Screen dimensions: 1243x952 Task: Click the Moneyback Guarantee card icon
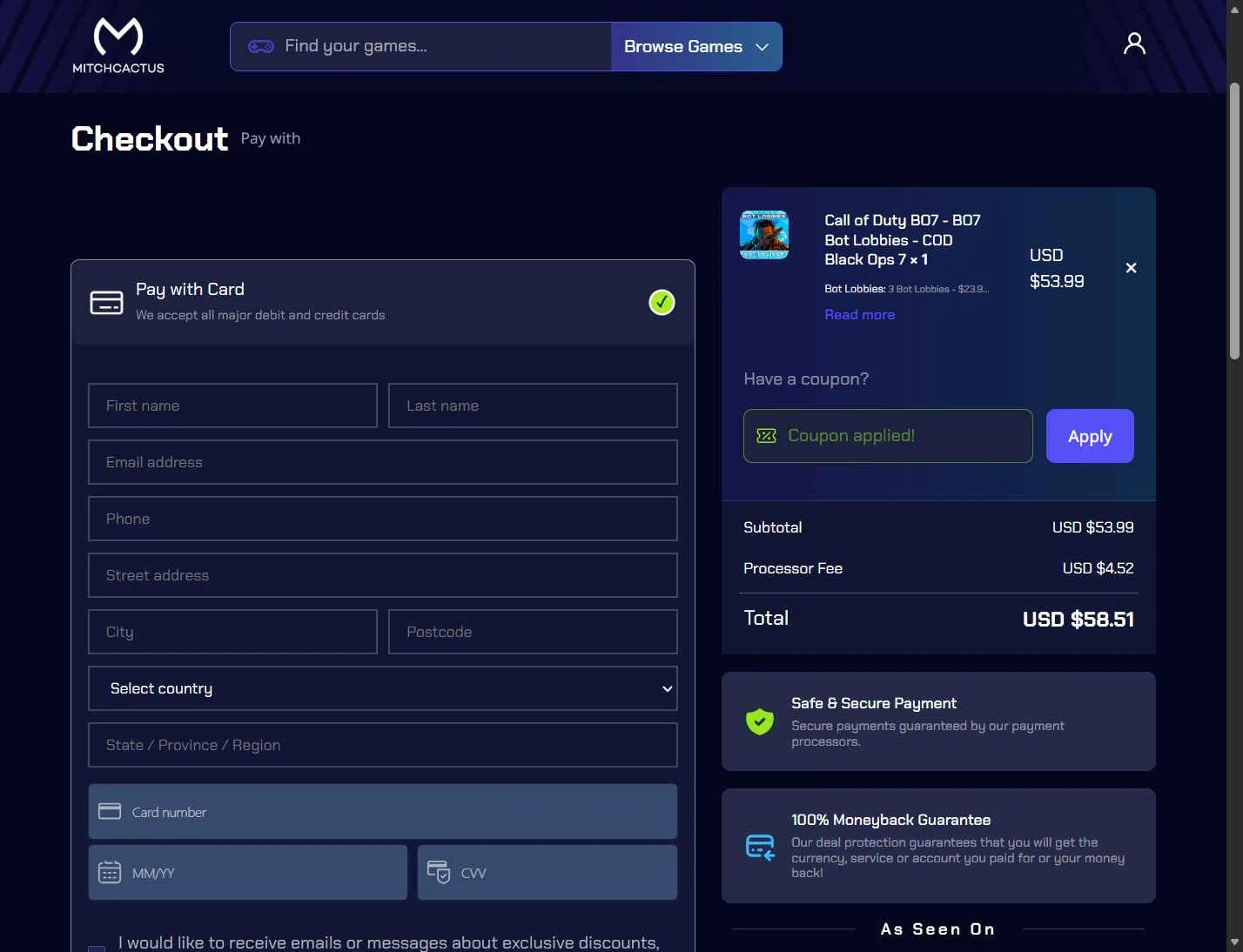pos(760,847)
